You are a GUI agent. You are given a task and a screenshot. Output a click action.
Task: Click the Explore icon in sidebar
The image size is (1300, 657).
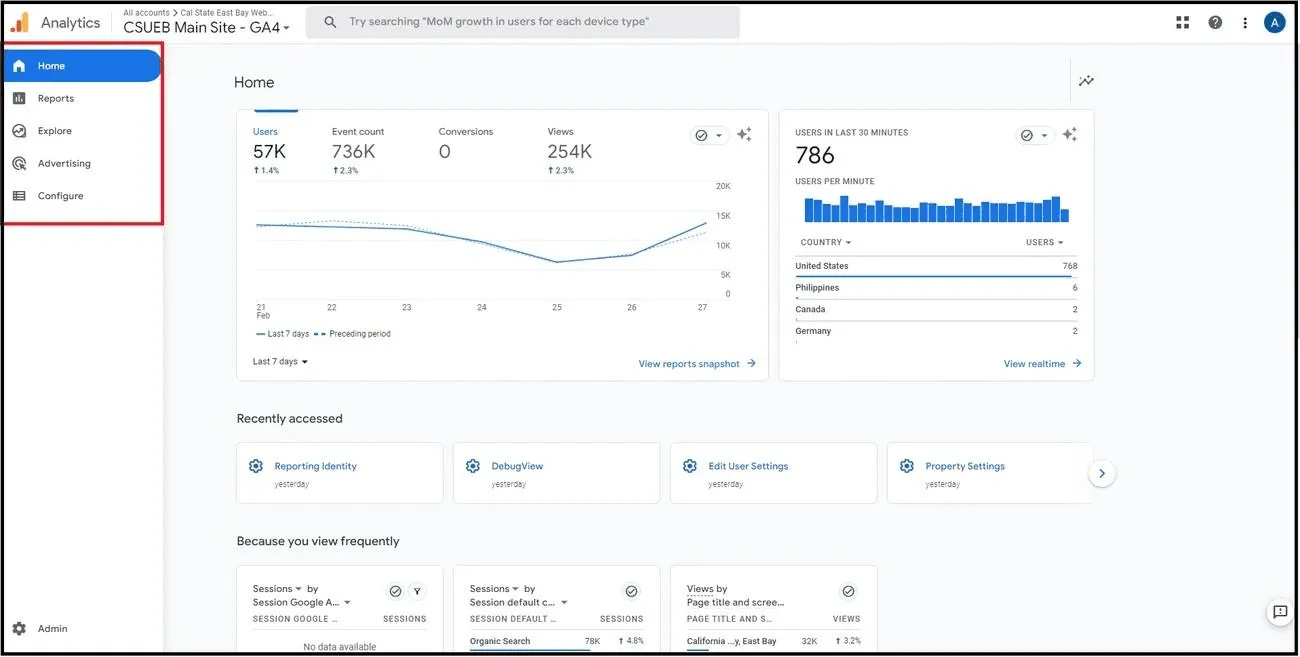[x=19, y=131]
